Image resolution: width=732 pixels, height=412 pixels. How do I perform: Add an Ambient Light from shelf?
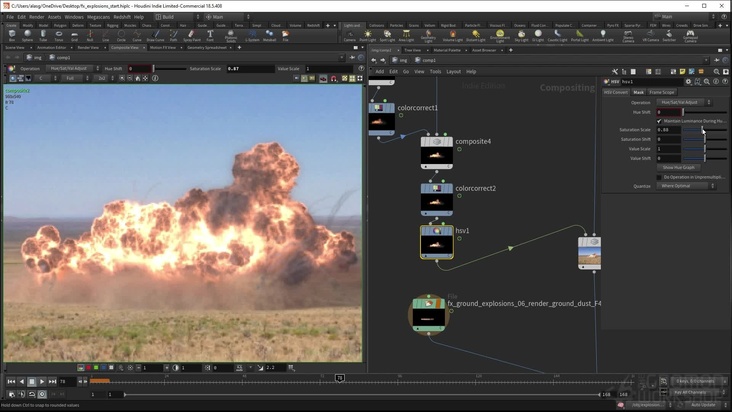tap(603, 35)
